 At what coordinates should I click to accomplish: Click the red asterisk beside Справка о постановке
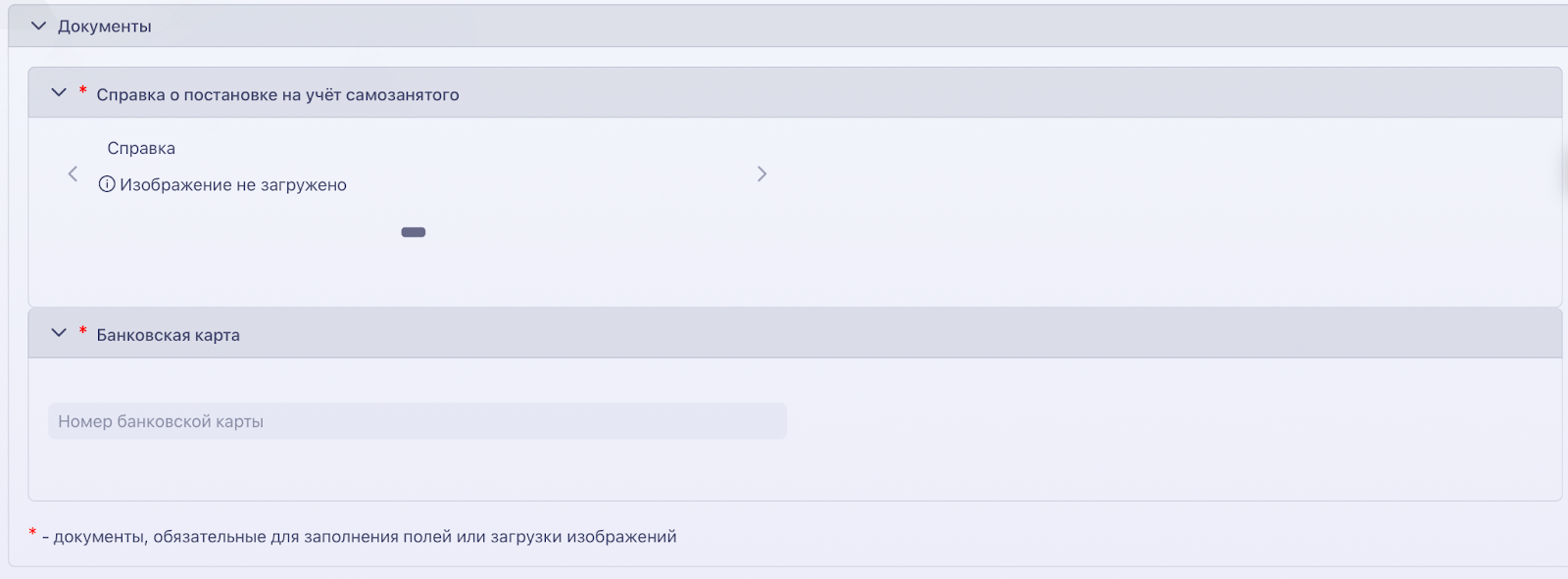pos(82,91)
